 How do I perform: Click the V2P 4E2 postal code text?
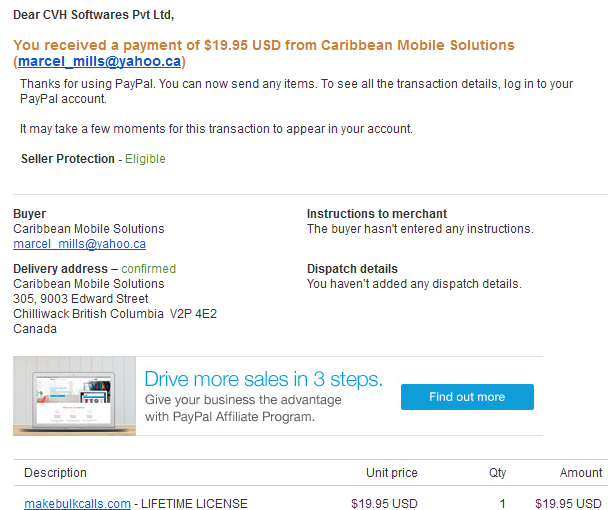(x=193, y=314)
